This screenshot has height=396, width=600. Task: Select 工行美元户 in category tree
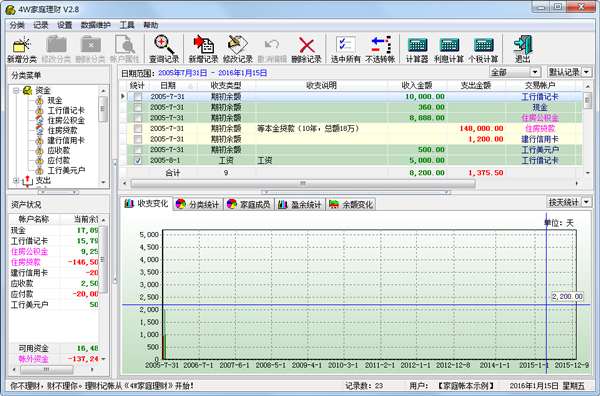[x=66, y=170]
